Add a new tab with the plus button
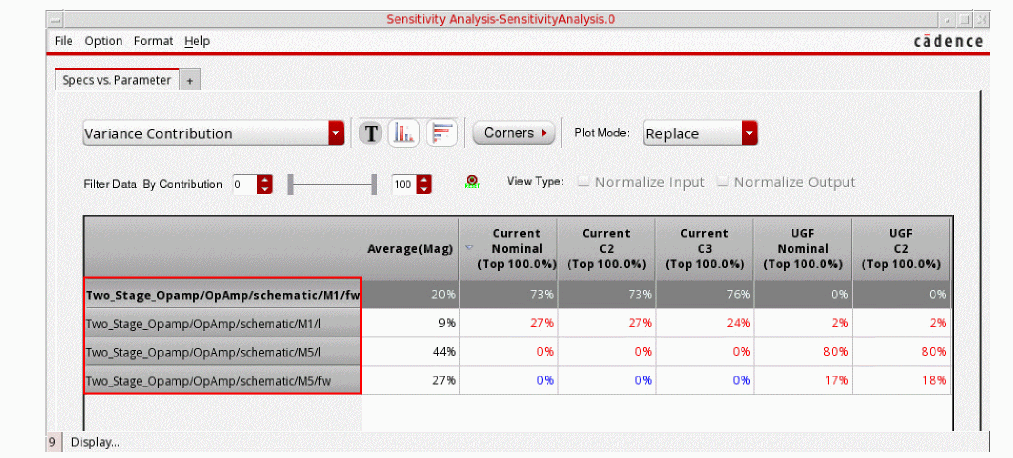Image resolution: width=1013 pixels, height=458 pixels. tap(190, 81)
